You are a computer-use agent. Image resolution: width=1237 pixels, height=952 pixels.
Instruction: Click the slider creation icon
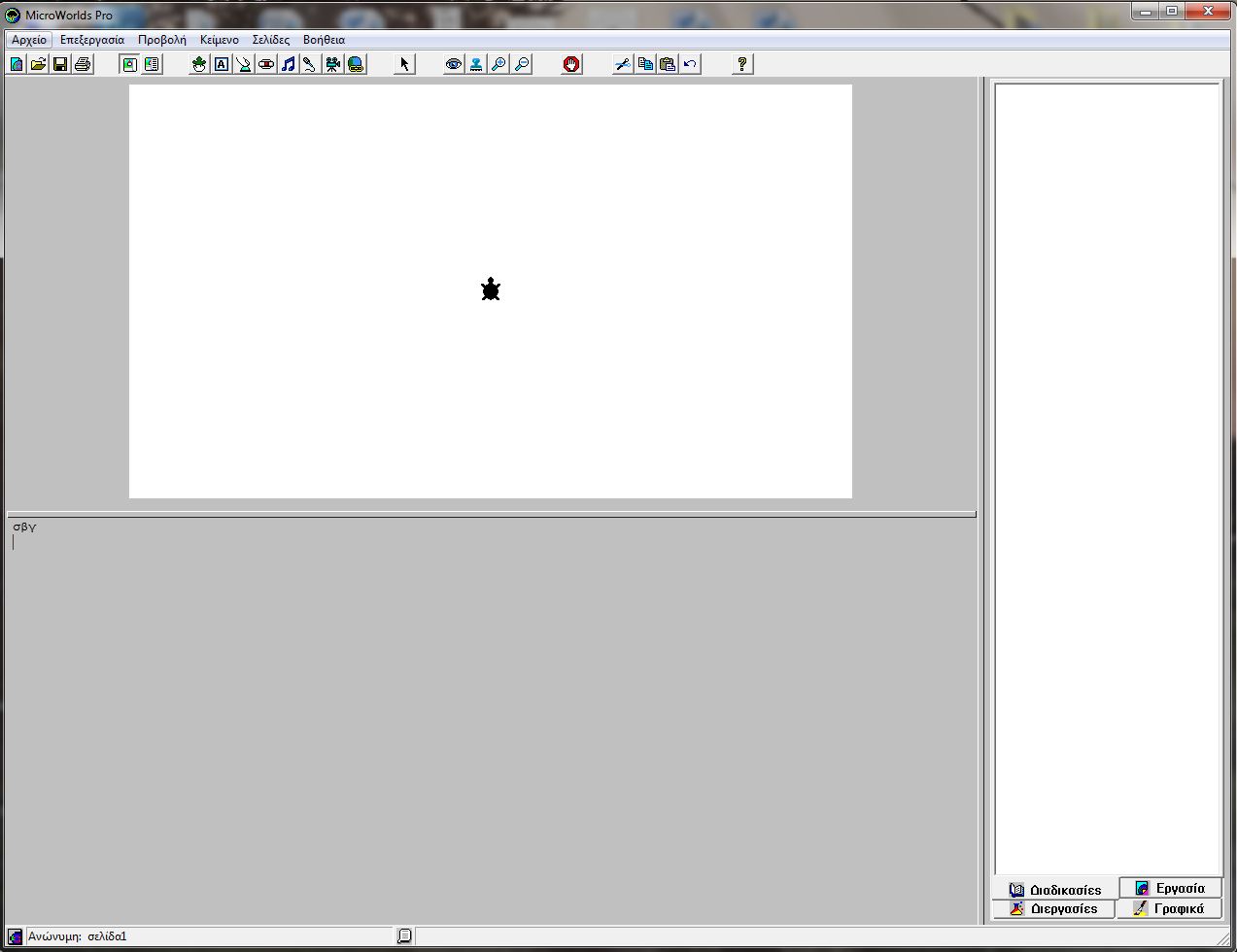point(244,64)
